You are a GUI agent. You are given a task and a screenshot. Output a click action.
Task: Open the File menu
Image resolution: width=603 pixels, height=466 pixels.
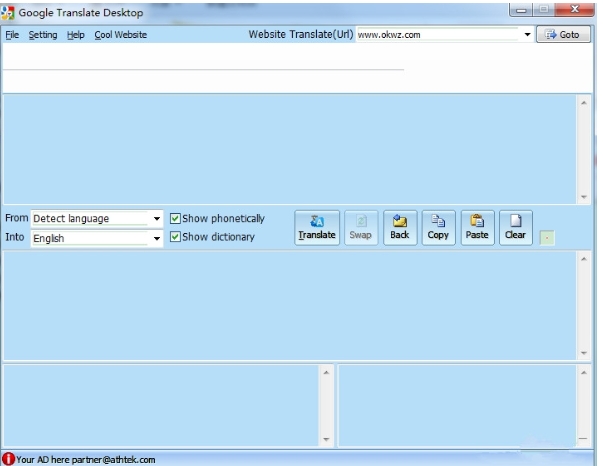12,35
